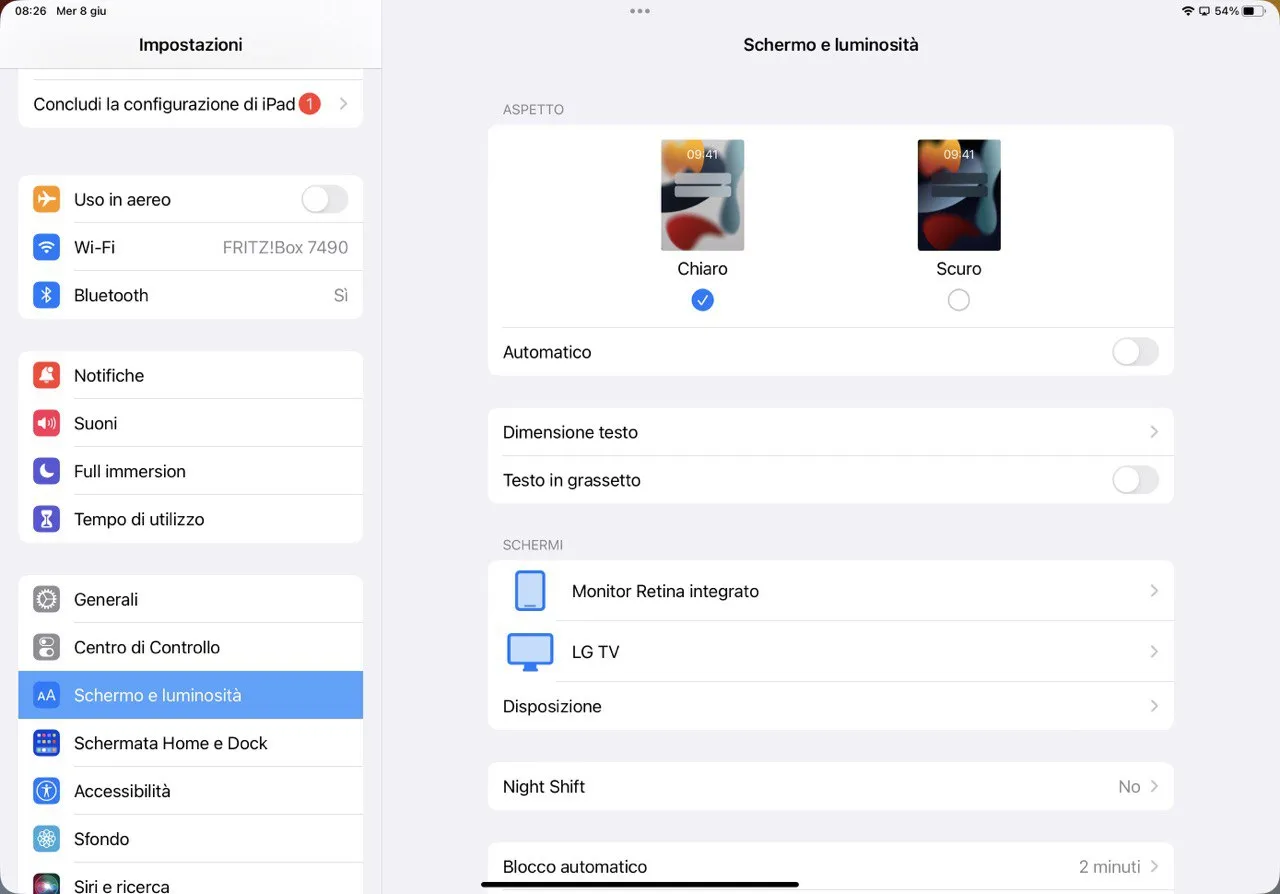Click the Tempo di utilizzo hourglass icon

click(46, 519)
